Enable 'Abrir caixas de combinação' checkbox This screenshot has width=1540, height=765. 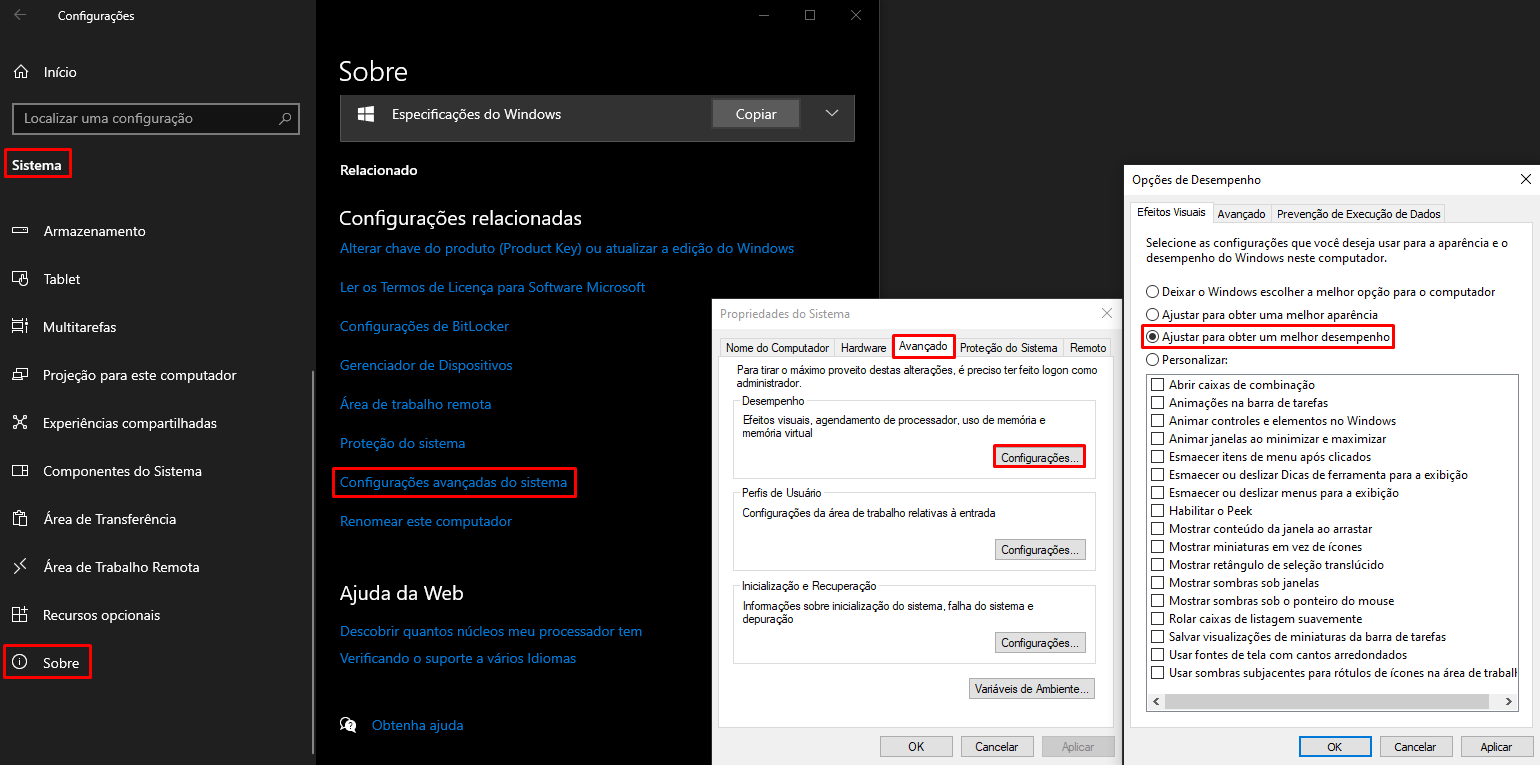(x=1158, y=385)
